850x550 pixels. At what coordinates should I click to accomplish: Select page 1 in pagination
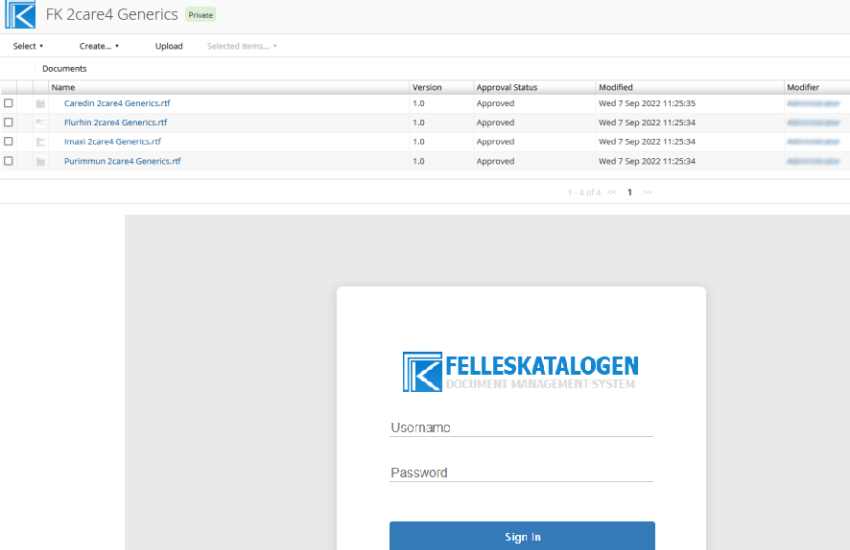[630, 192]
